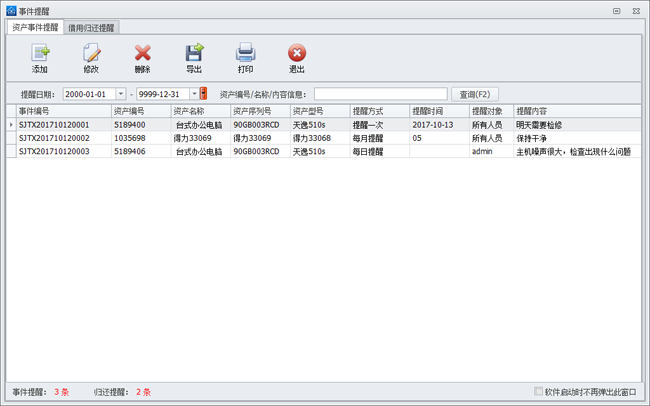Click the 提醒方式 column header

pyautogui.click(x=378, y=111)
